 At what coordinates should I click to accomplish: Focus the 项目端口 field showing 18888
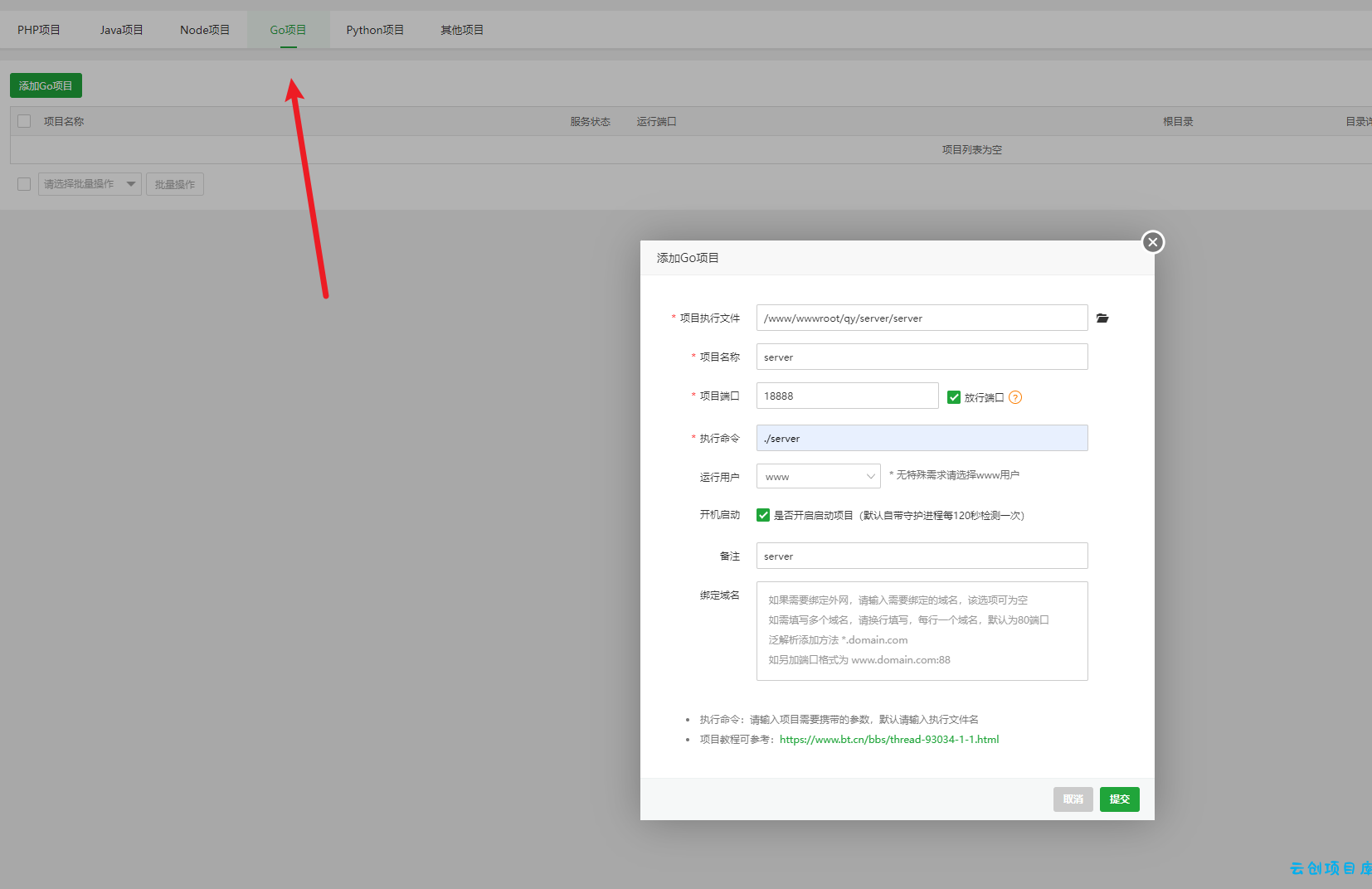[848, 396]
